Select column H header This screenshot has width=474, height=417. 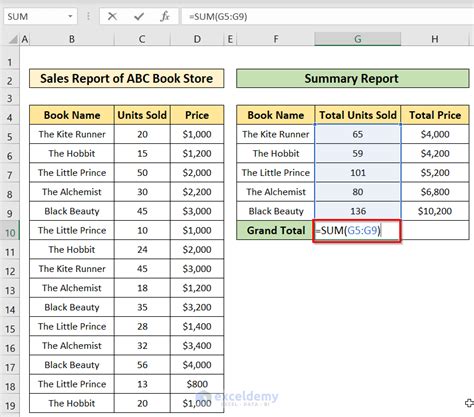tap(435, 39)
